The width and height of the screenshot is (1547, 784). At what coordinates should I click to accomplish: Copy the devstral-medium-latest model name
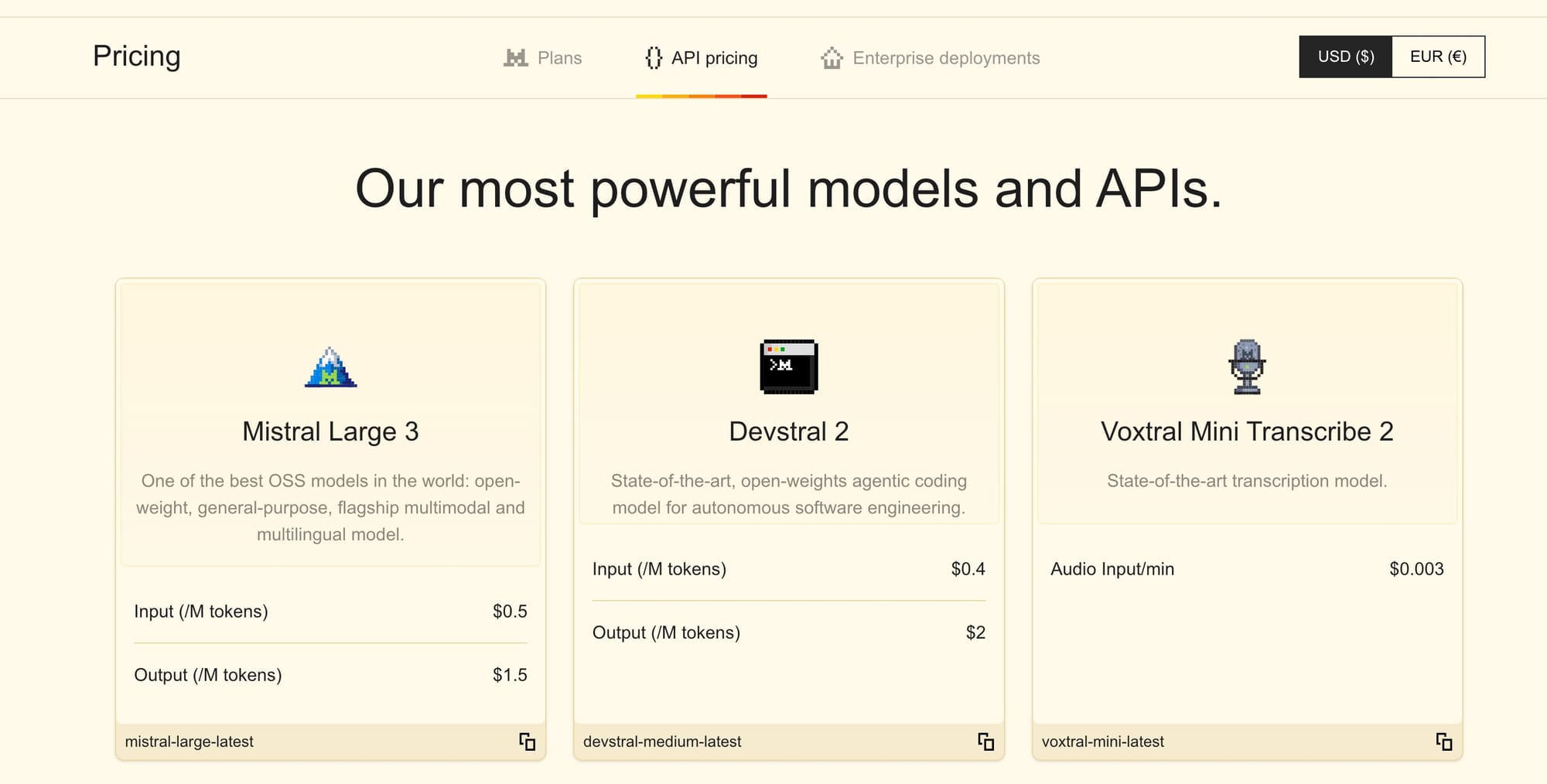pyautogui.click(x=985, y=742)
